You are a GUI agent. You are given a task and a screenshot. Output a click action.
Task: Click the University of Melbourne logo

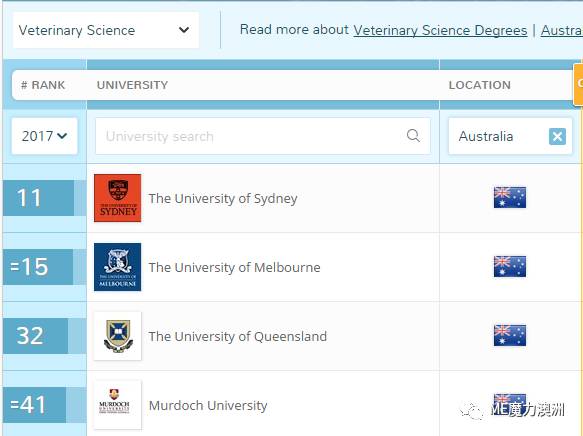coord(117,267)
